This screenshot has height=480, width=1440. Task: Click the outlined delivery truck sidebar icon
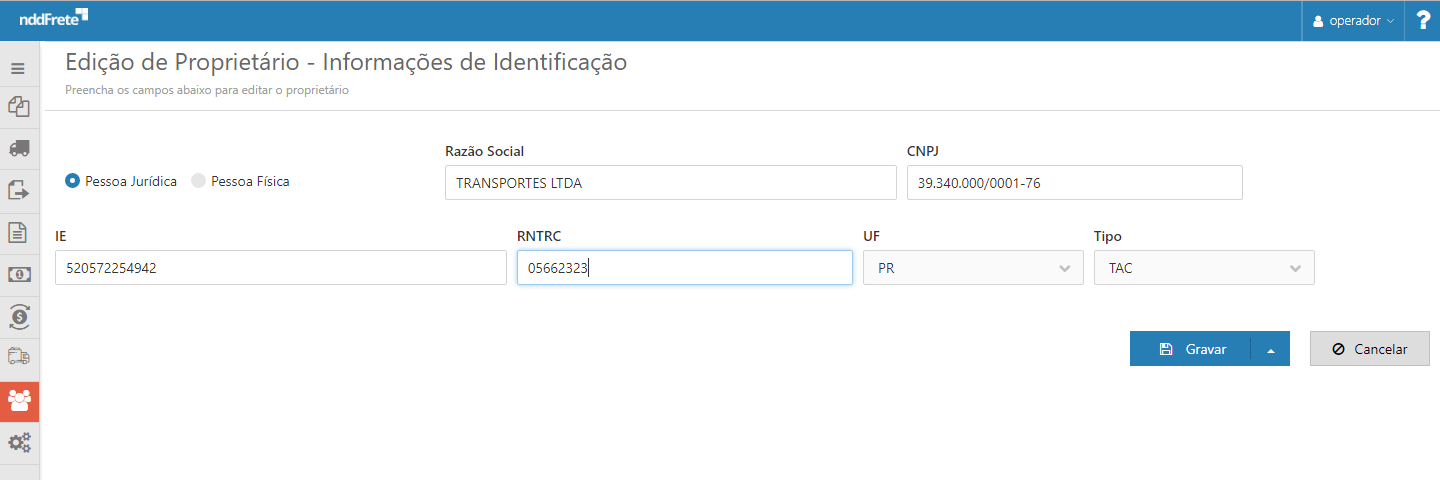(x=18, y=357)
